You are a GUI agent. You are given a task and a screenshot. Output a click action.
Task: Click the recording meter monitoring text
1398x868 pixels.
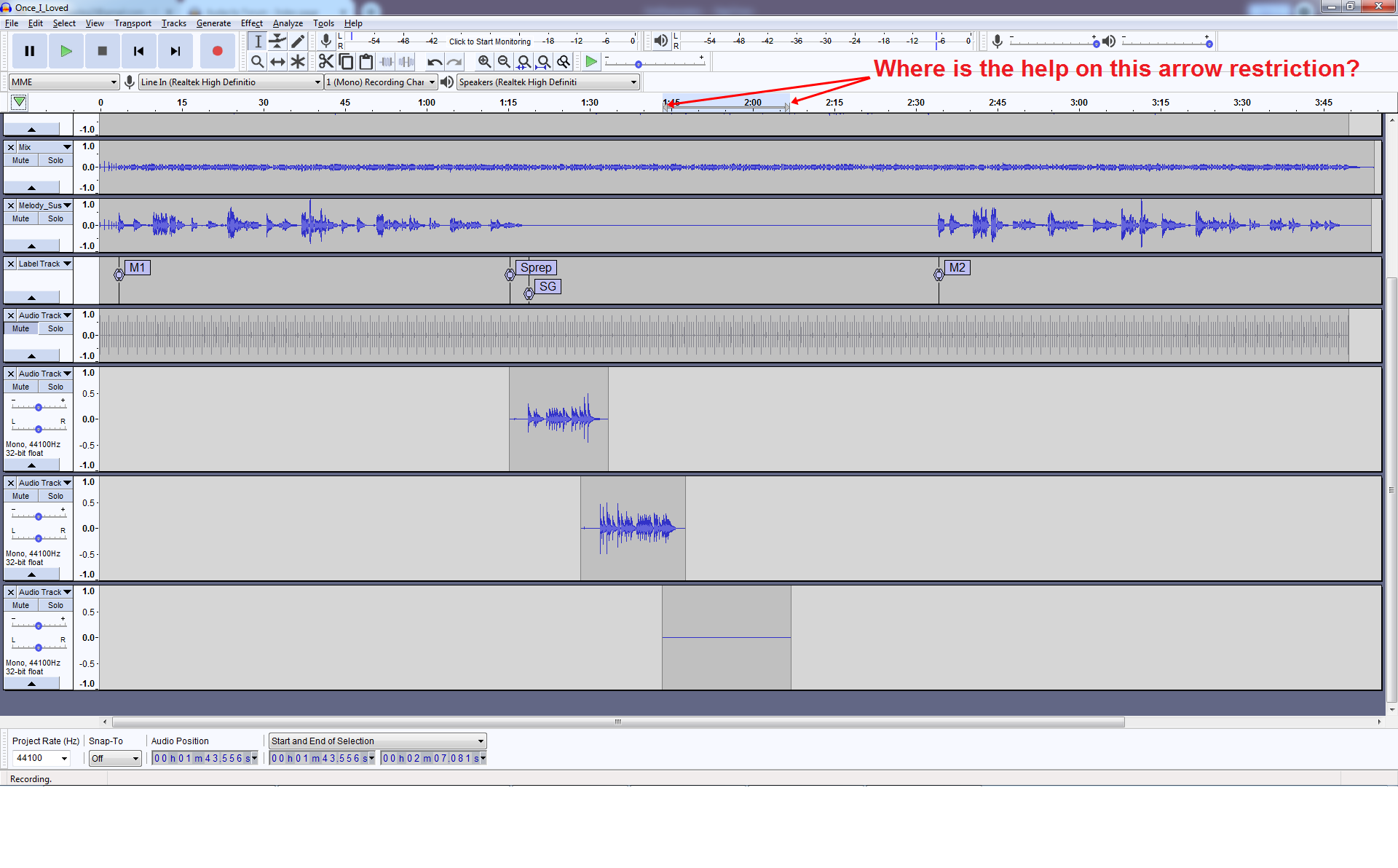click(489, 42)
